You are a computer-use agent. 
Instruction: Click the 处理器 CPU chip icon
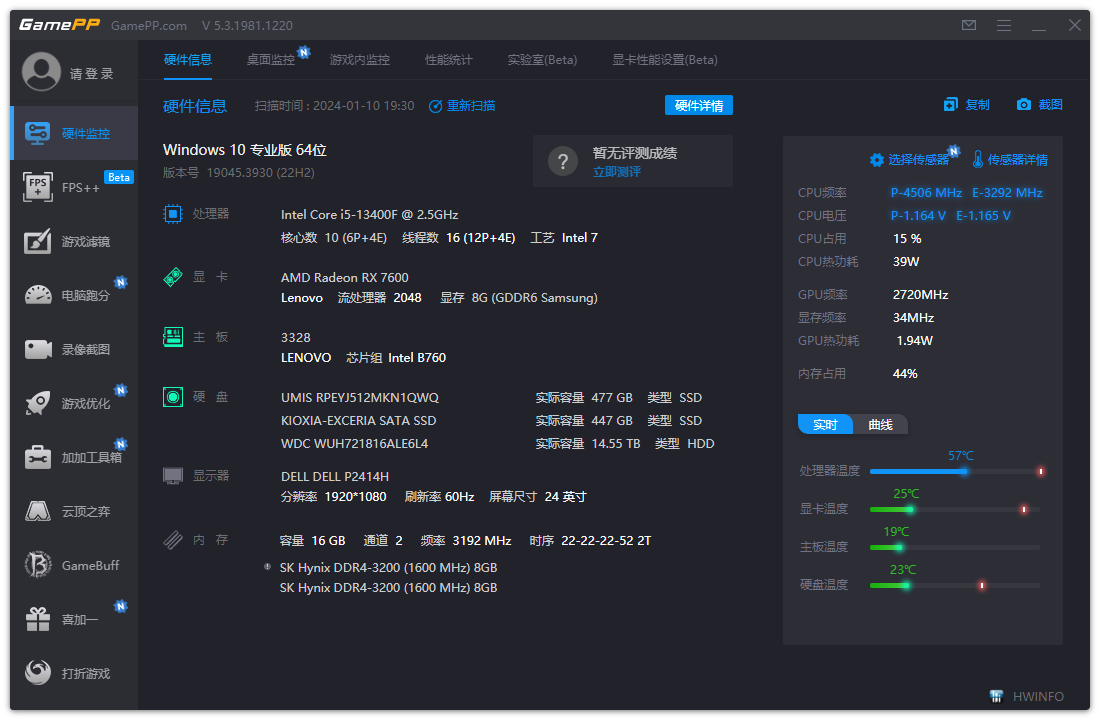tap(173, 214)
